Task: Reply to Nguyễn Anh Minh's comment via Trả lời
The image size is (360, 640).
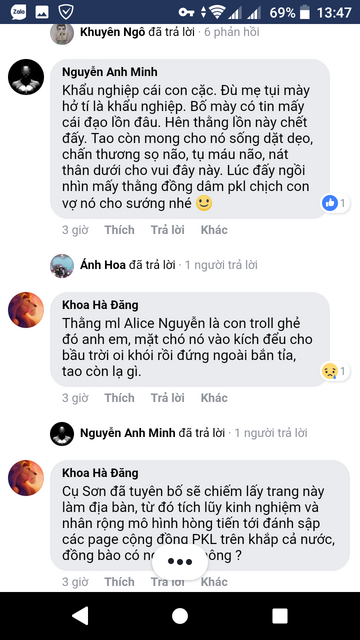Action: [167, 230]
